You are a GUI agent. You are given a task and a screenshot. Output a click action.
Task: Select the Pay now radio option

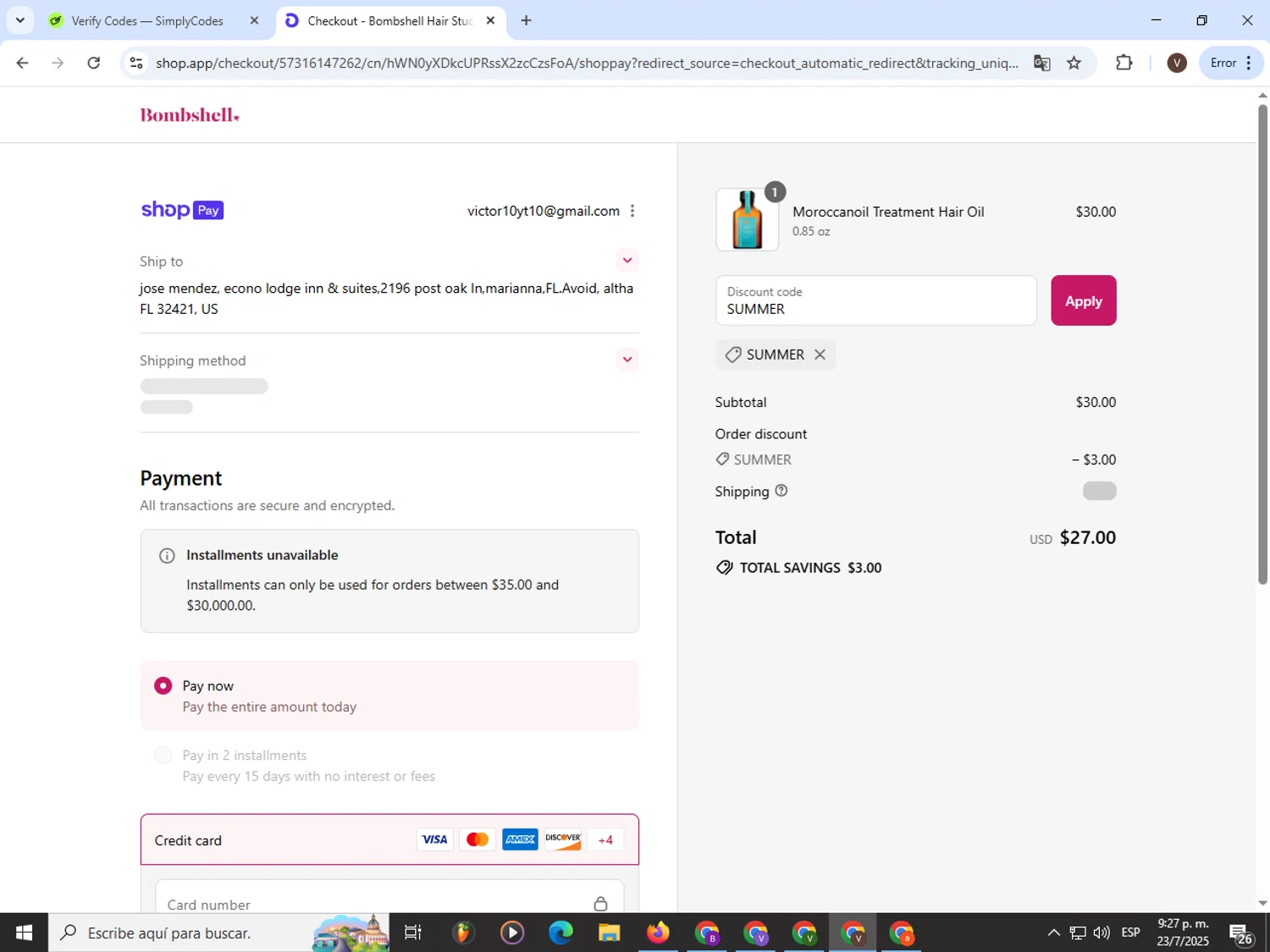[163, 685]
